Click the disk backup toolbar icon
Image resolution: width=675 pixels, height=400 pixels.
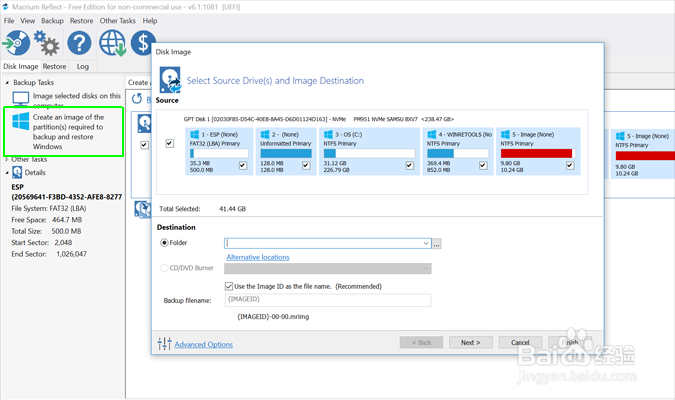[x=16, y=43]
